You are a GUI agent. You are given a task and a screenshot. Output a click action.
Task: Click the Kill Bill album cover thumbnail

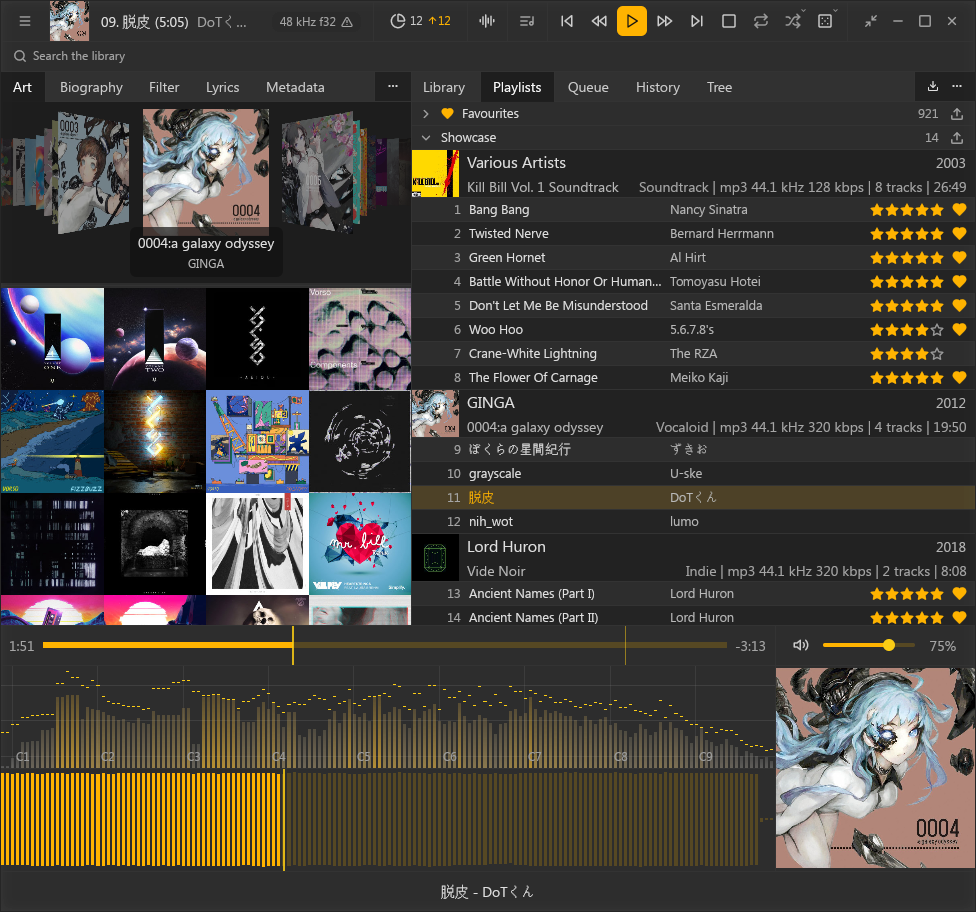pos(435,174)
